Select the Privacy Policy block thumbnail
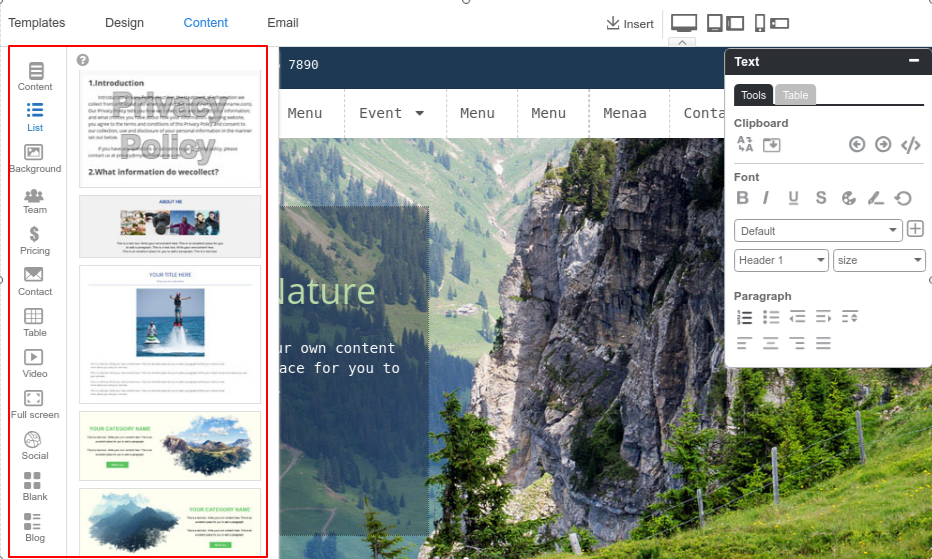Viewport: 932px width, 559px height. pyautogui.click(x=170, y=129)
